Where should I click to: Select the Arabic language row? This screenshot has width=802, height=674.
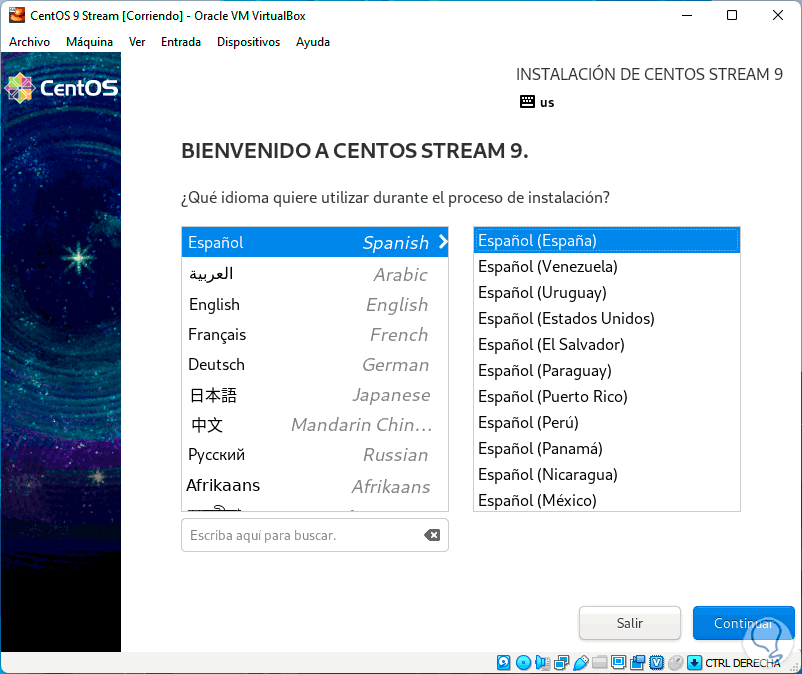click(315, 274)
